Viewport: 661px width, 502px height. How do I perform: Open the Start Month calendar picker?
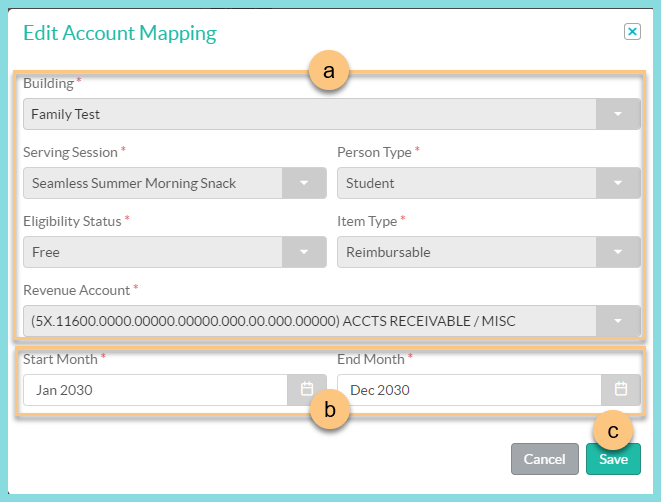(307, 390)
